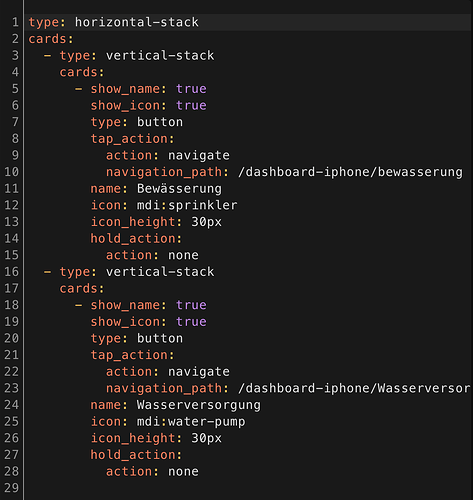The image size is (473, 500).
Task: Click show_name key on line 5
Action: click(125, 89)
